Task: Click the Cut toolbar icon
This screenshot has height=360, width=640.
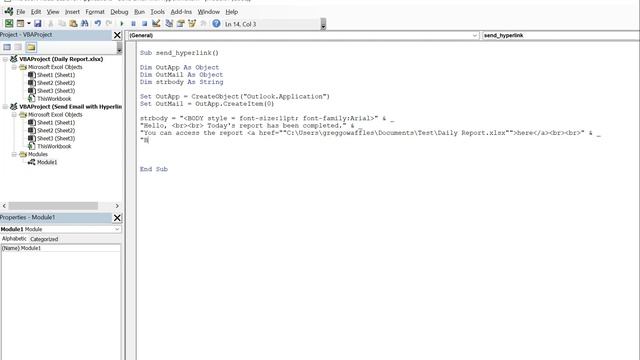Action: pyautogui.click(x=51, y=24)
